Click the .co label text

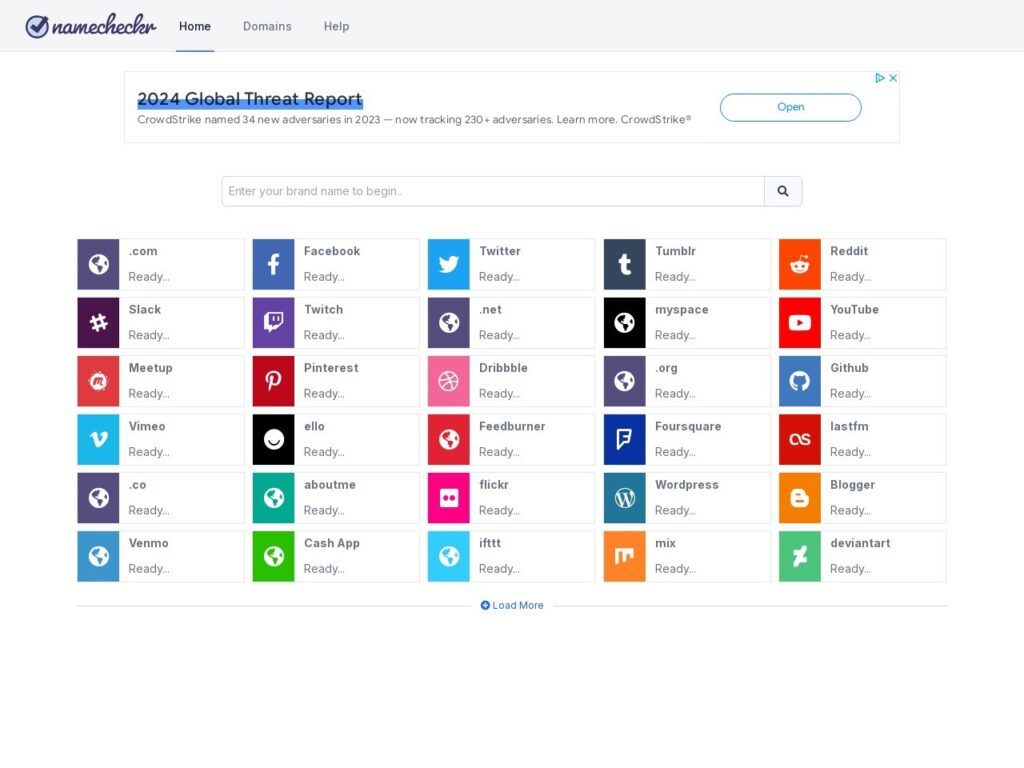(137, 485)
